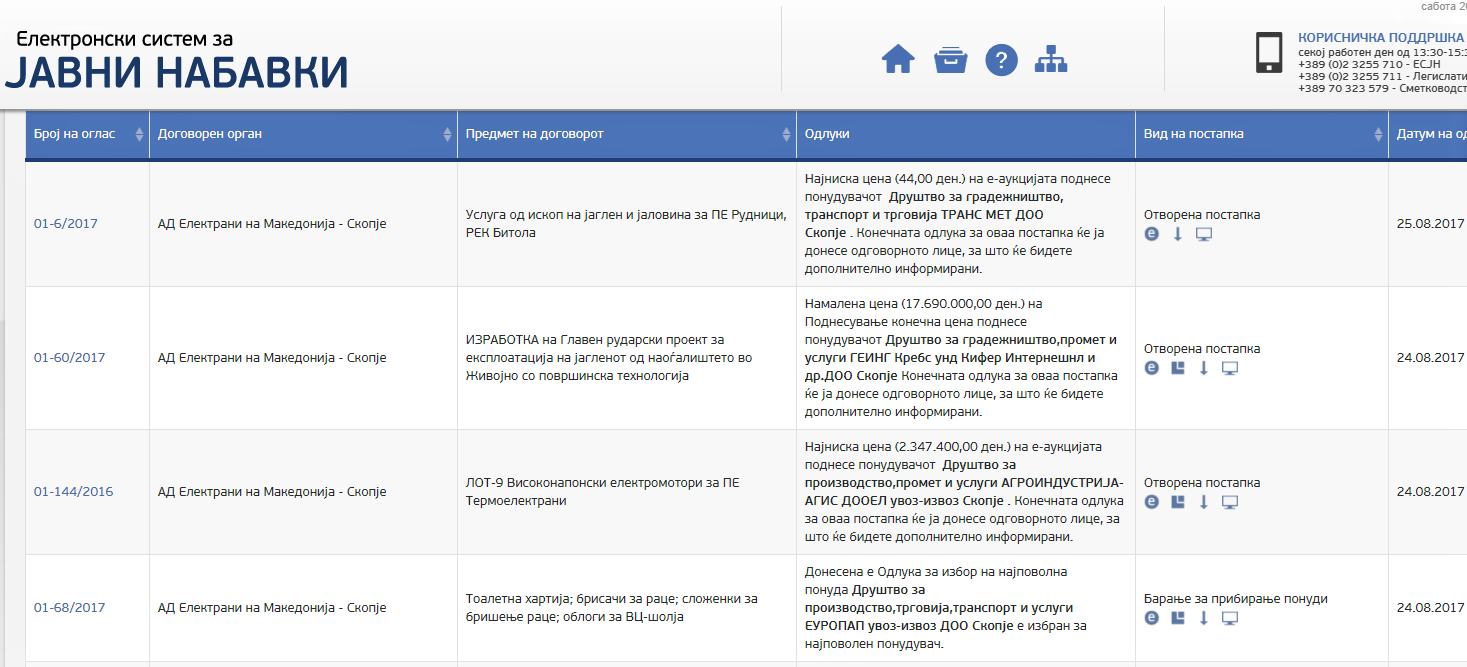
Task: Click the Јавни Набавки site logo
Action: click(176, 60)
